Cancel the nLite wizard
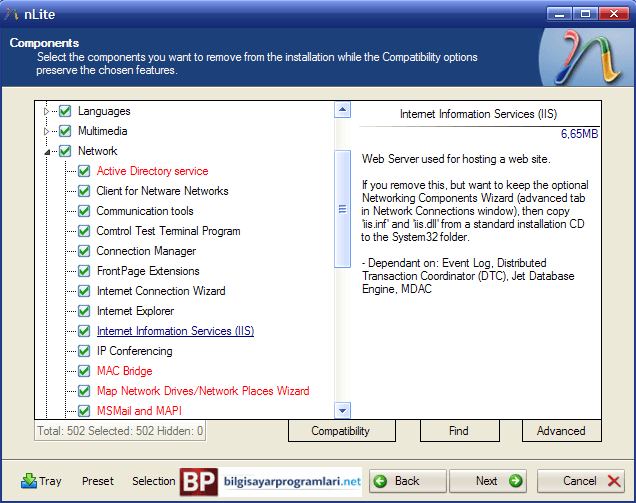The width and height of the screenshot is (636, 503). click(x=580, y=481)
